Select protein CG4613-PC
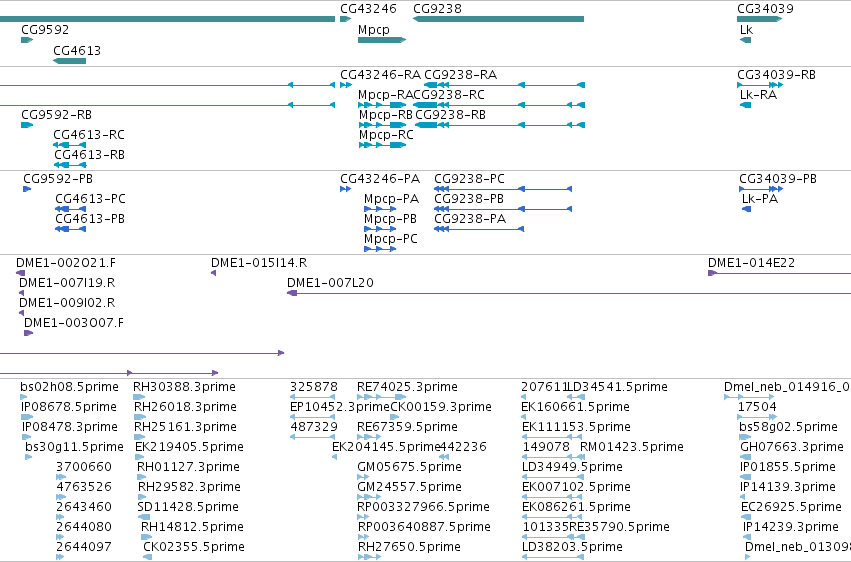Image resolution: width=851 pixels, height=562 pixels. tap(90, 199)
